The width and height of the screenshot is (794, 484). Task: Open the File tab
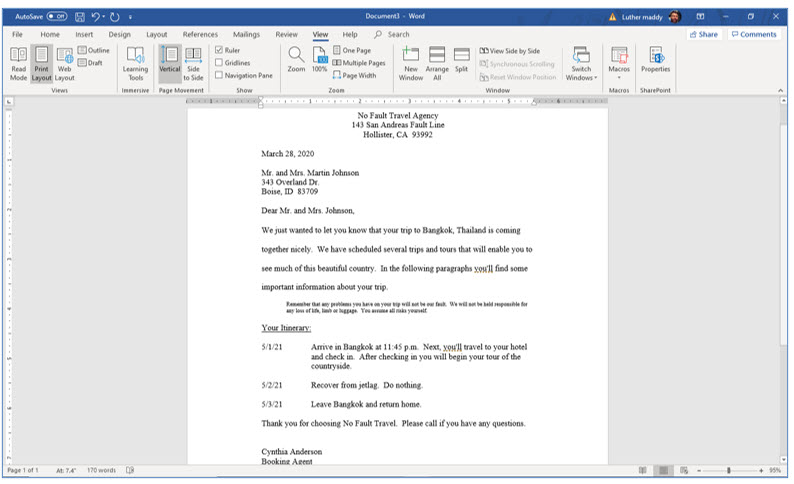(17, 34)
